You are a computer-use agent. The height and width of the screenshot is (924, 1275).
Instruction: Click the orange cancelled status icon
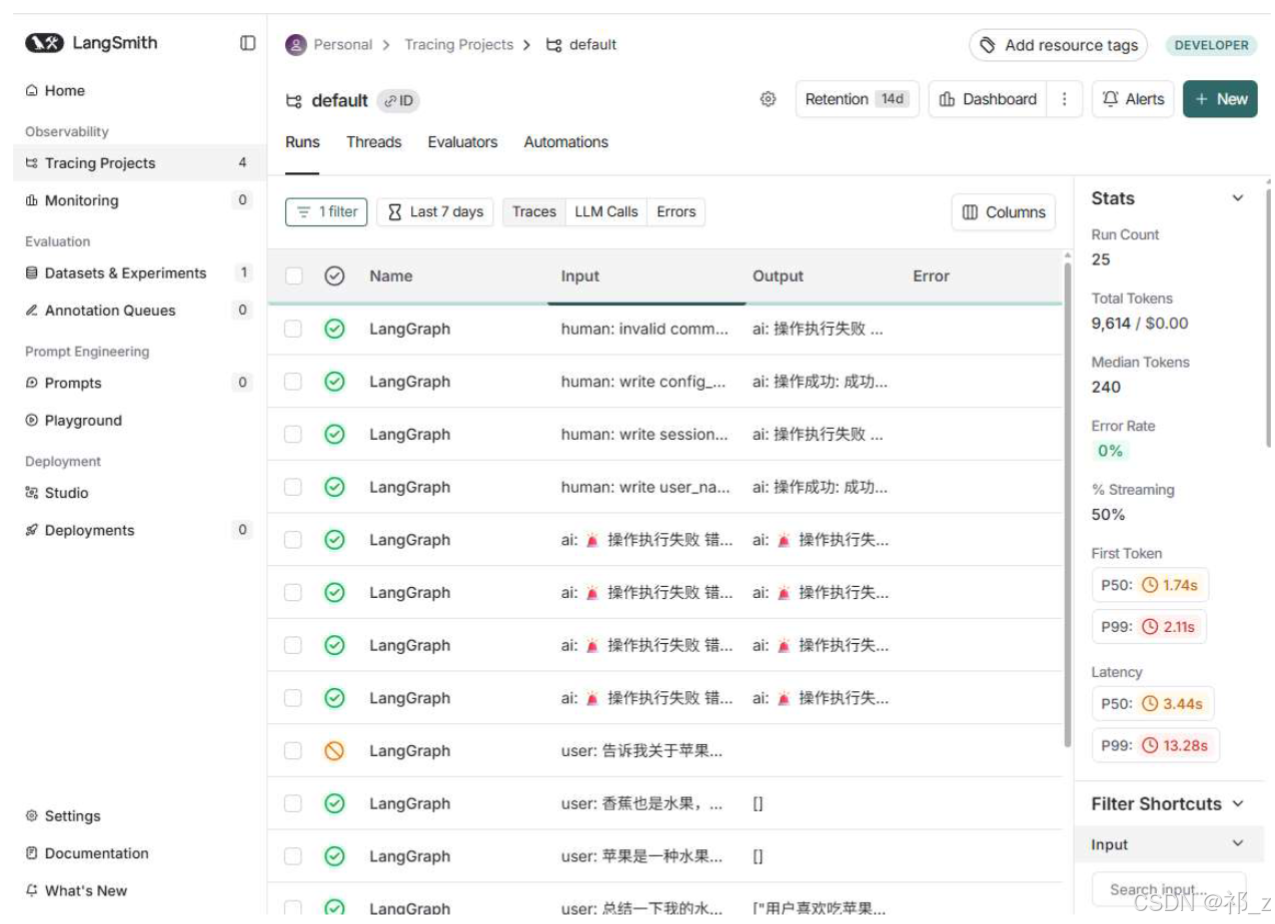point(335,751)
